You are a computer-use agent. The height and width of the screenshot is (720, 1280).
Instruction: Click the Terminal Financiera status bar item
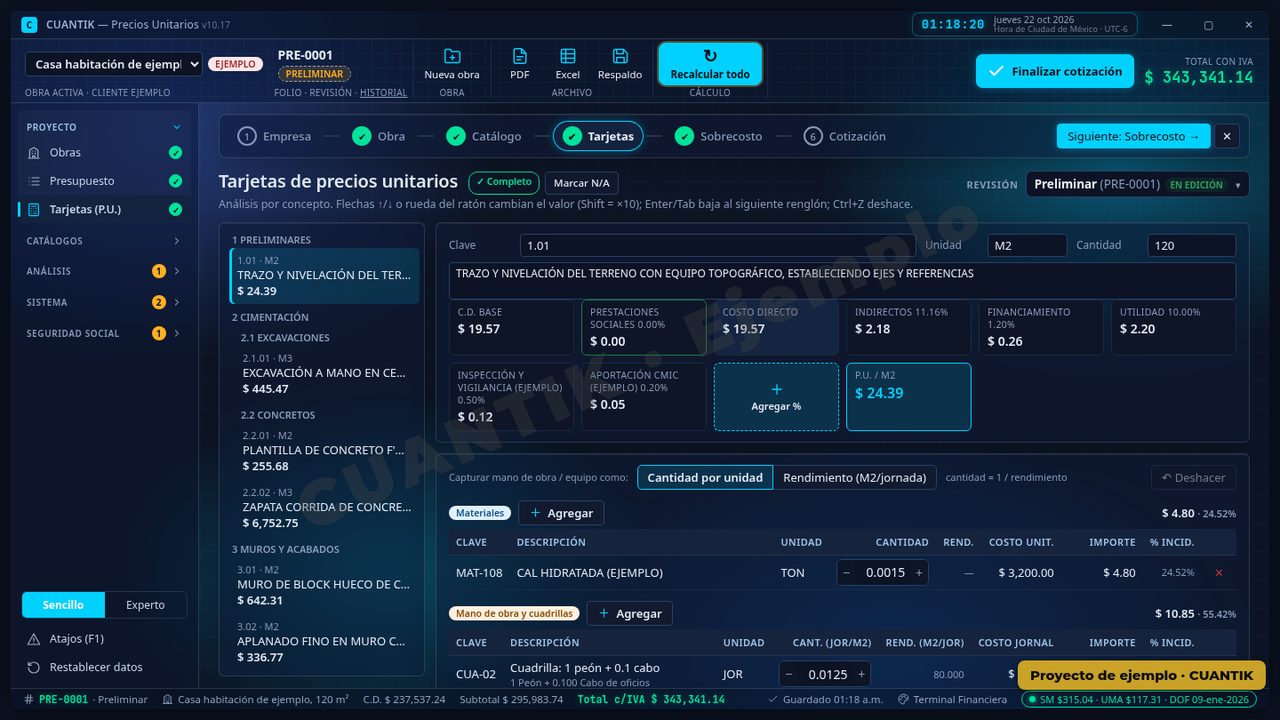(952, 700)
